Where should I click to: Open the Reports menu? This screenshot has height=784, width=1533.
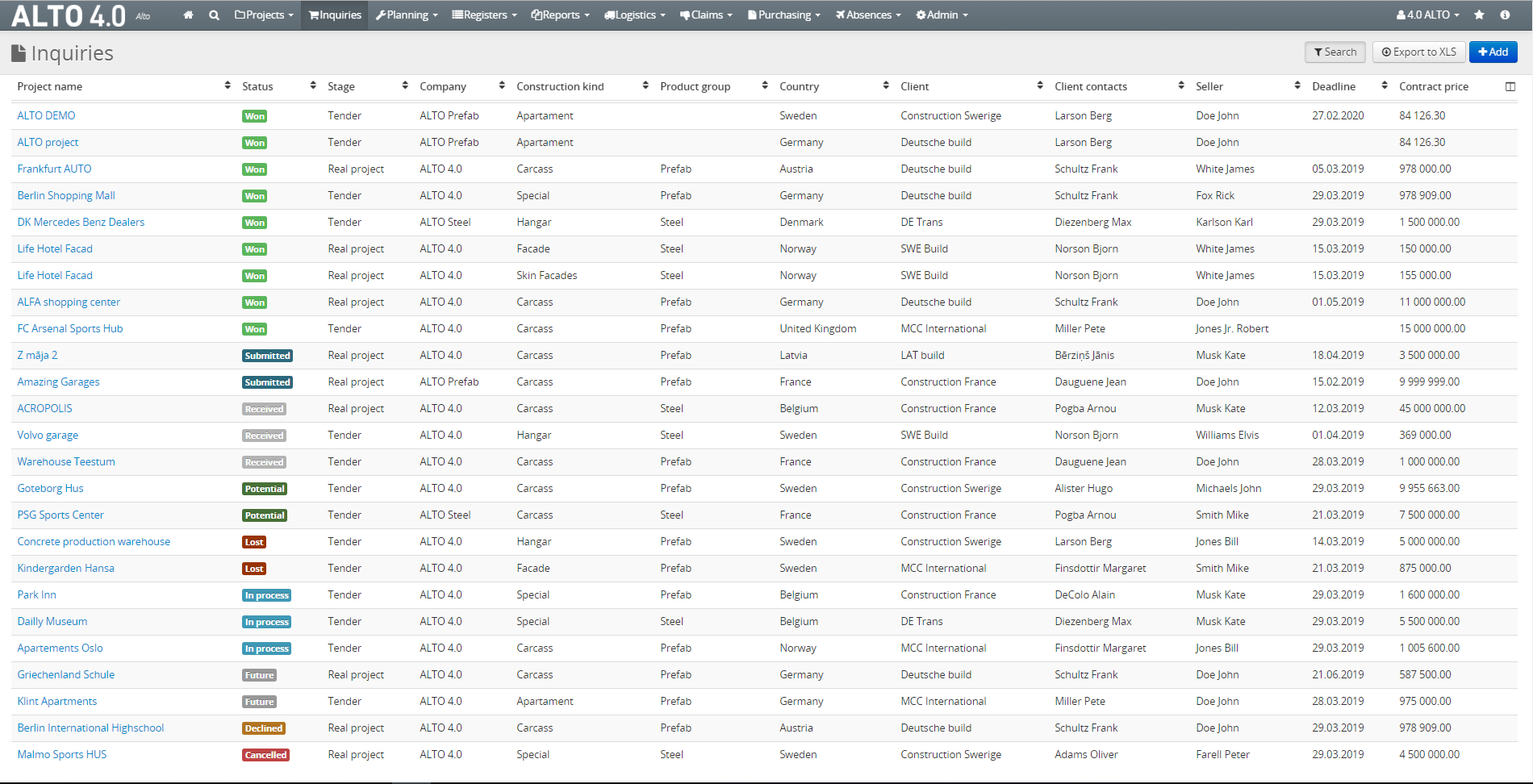[x=560, y=15]
